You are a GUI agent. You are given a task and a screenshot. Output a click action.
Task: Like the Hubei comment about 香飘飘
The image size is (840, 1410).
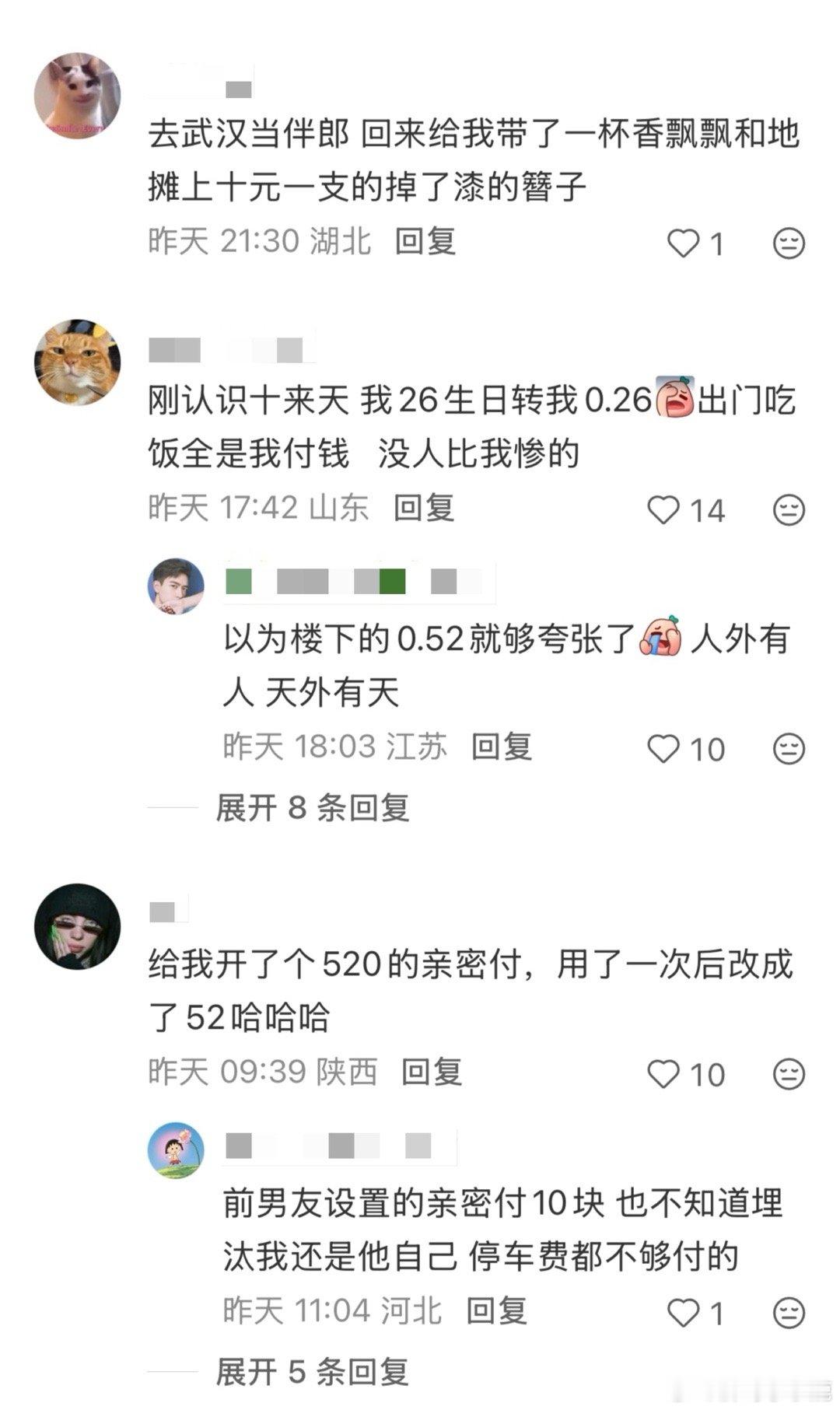click(x=684, y=243)
